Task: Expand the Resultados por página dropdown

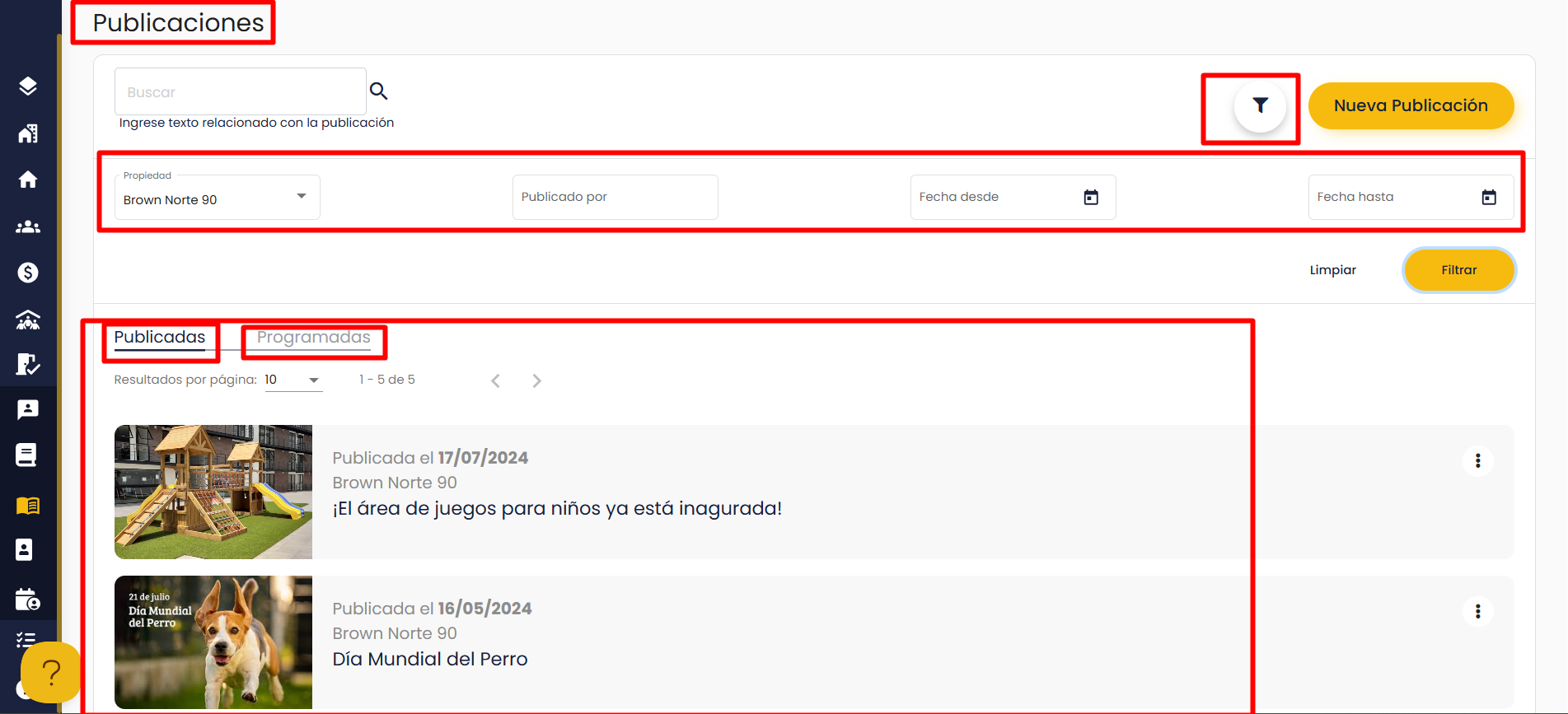Action: pos(293,380)
